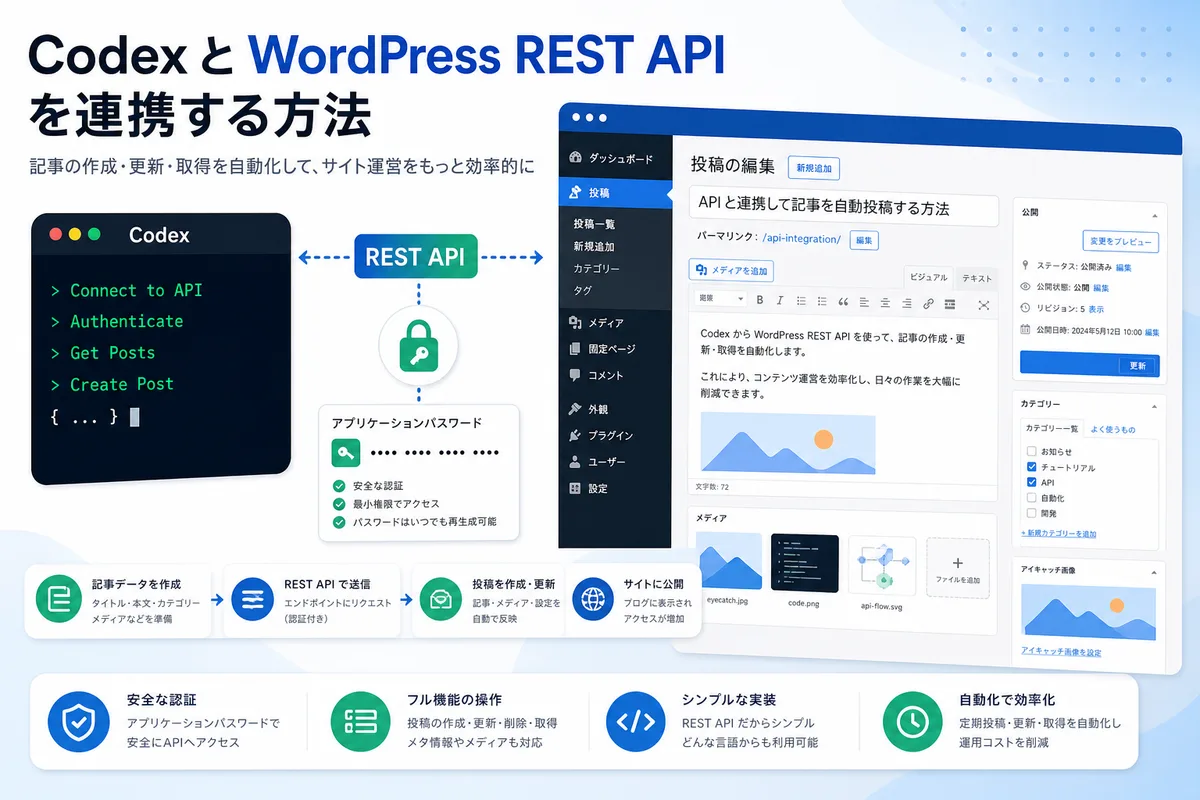1200x800 pixels.
Task: Open 新規追加 in the sidebar submenu
Action: click(x=594, y=246)
